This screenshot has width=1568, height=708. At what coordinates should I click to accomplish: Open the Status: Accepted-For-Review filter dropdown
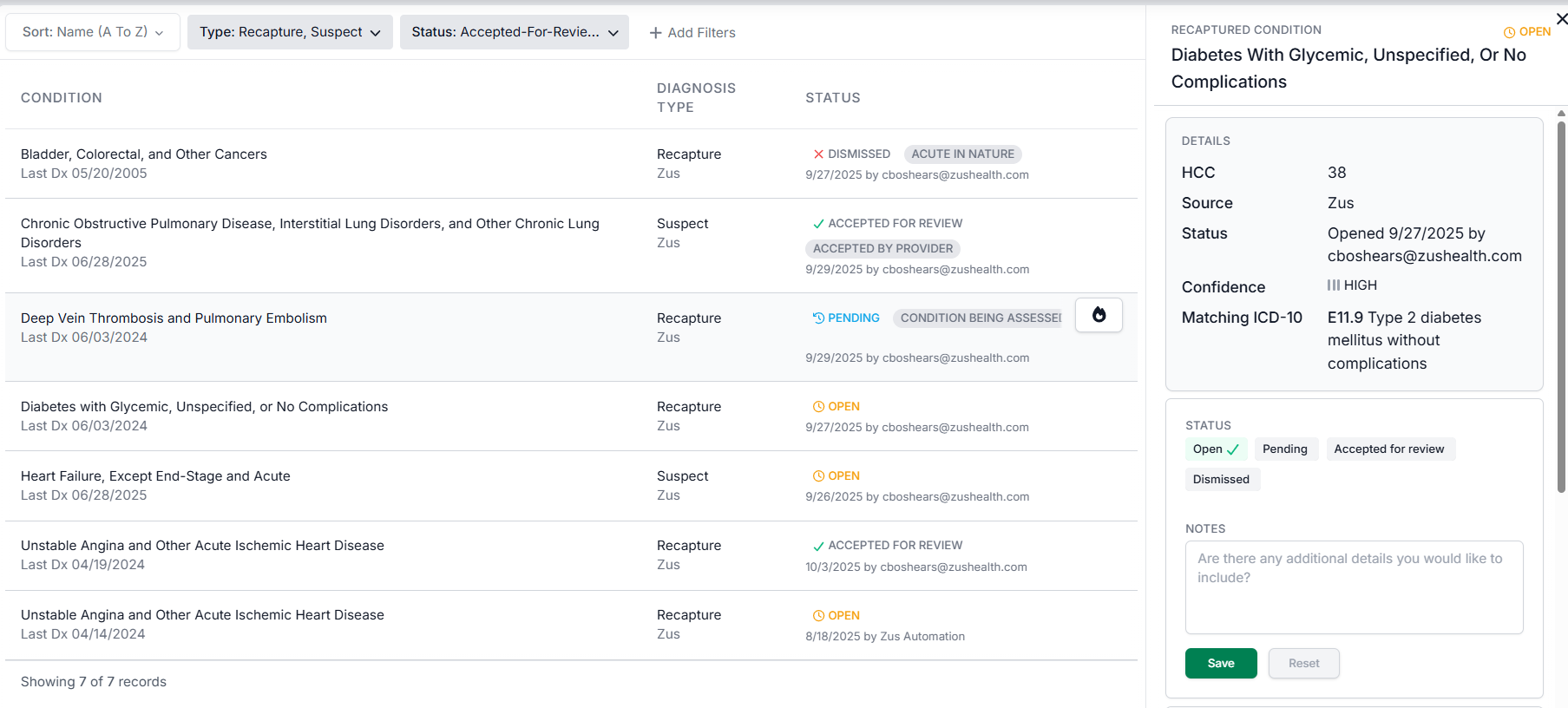pos(515,32)
